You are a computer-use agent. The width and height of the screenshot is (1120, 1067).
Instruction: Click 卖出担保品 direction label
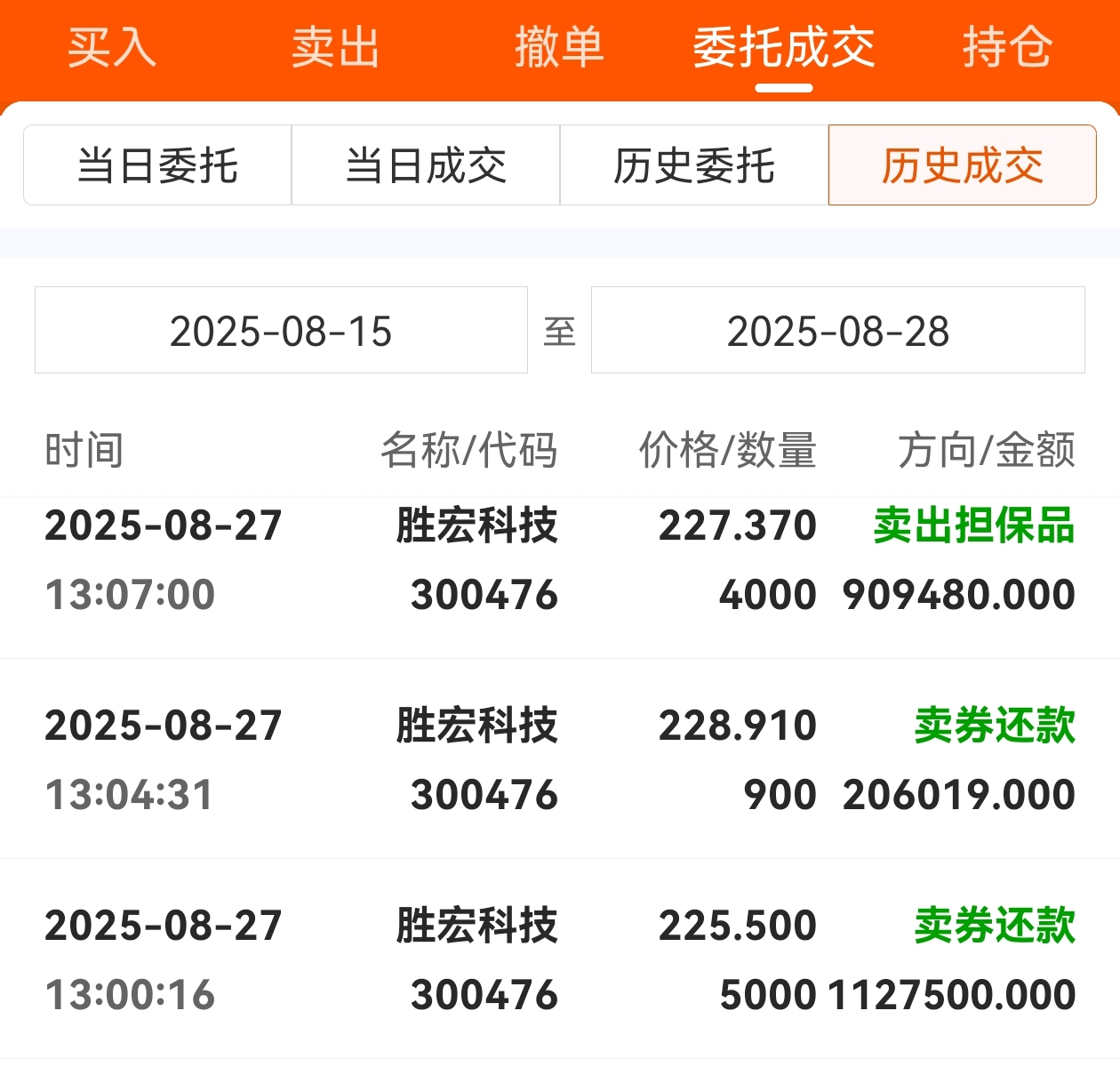pyautogui.click(x=974, y=525)
